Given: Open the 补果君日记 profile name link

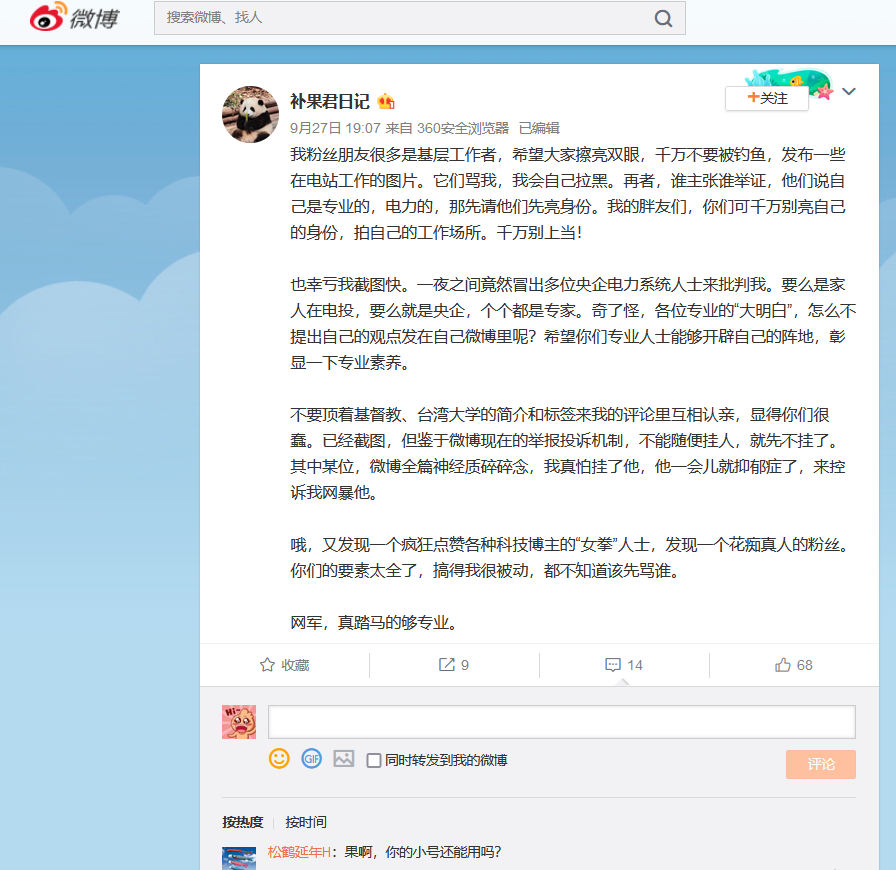Looking at the screenshot, I should tap(330, 102).
